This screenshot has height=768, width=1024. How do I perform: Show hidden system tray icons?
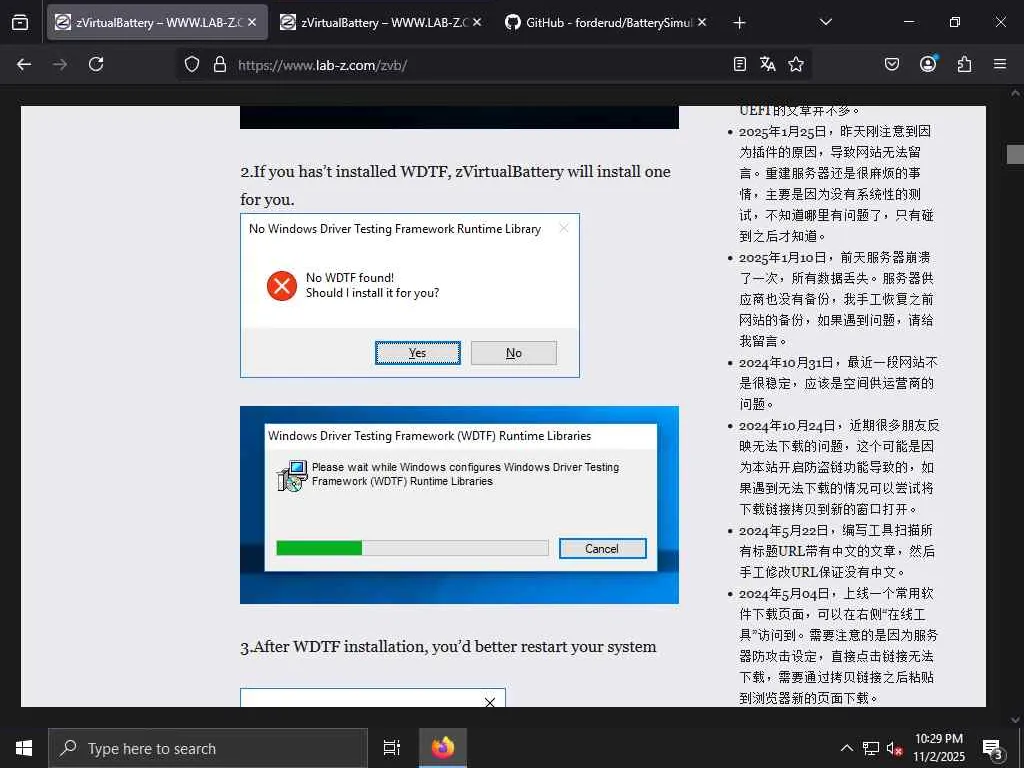pos(846,748)
